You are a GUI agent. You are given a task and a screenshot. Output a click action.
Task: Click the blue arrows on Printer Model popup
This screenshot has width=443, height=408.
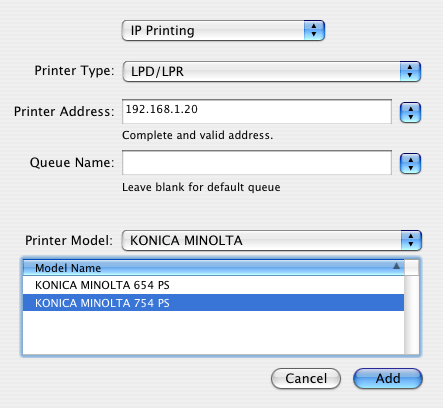(411, 240)
